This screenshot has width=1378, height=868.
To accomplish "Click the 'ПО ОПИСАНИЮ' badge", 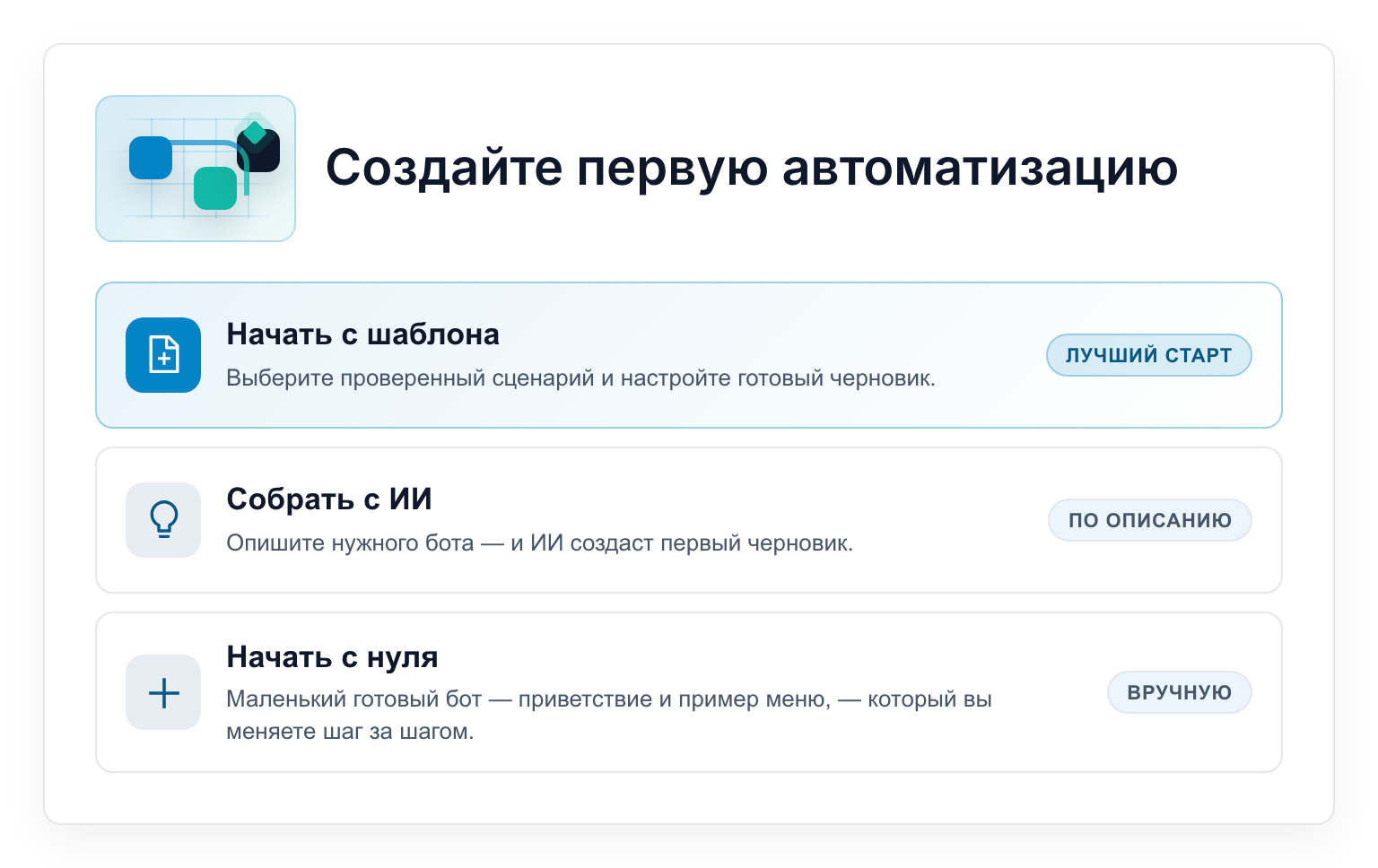I will [1150, 520].
